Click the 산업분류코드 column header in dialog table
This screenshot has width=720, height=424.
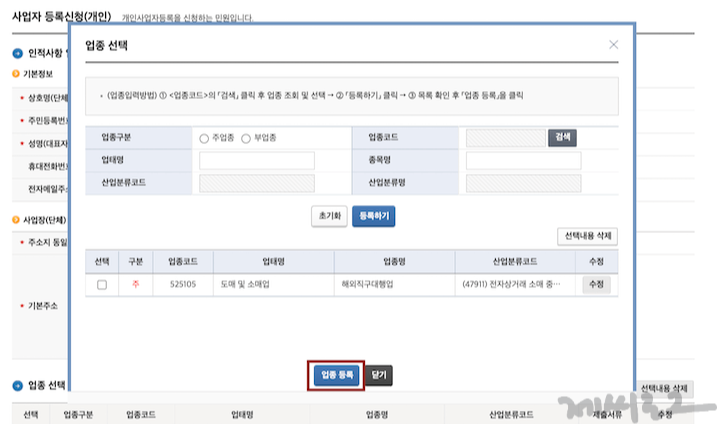(515, 262)
